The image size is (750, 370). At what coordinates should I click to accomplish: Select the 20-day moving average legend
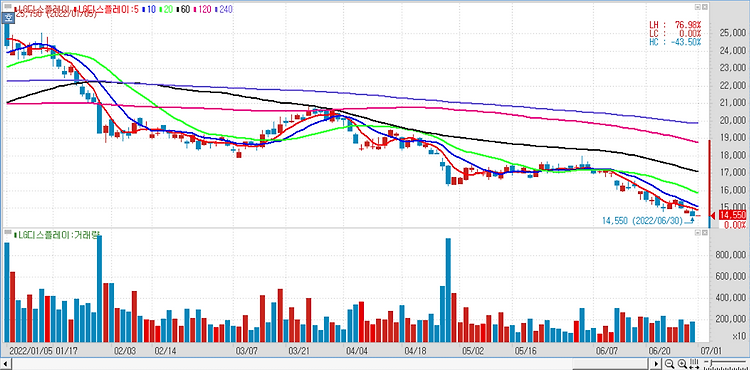pyautogui.click(x=166, y=9)
